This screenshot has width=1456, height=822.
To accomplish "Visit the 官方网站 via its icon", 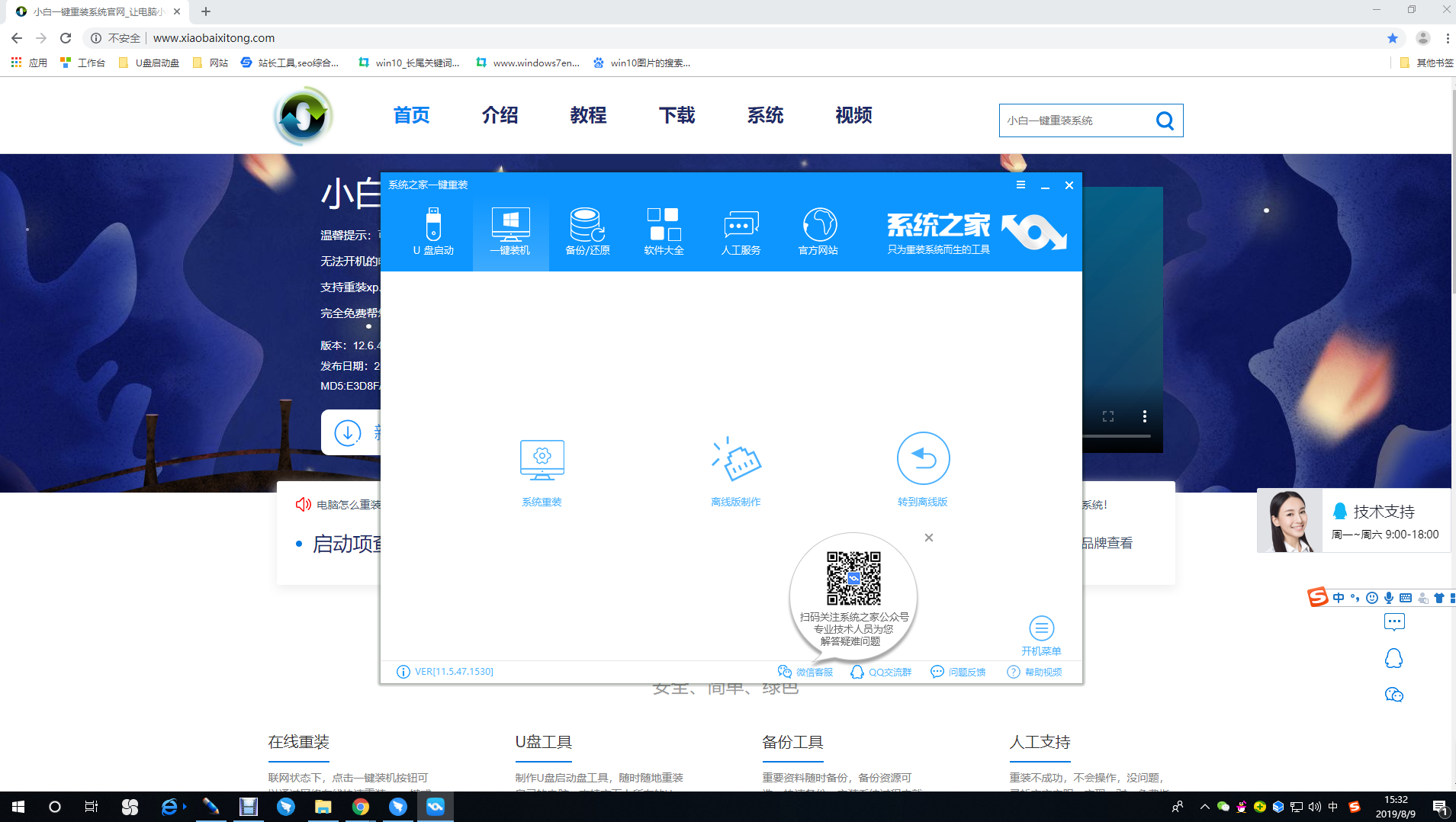I will (818, 233).
